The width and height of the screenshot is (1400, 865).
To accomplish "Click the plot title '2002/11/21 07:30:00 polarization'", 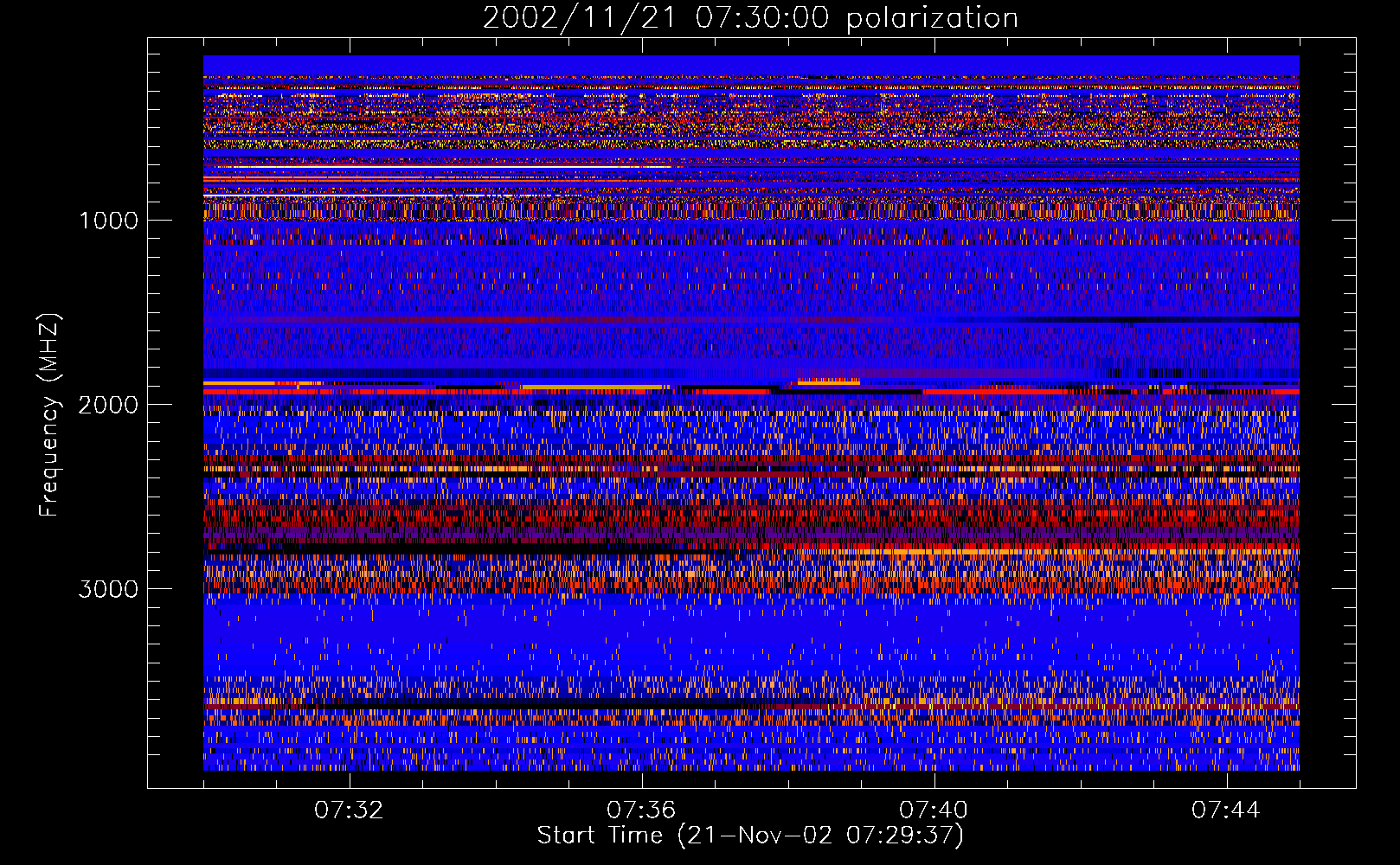I will 750,18.
